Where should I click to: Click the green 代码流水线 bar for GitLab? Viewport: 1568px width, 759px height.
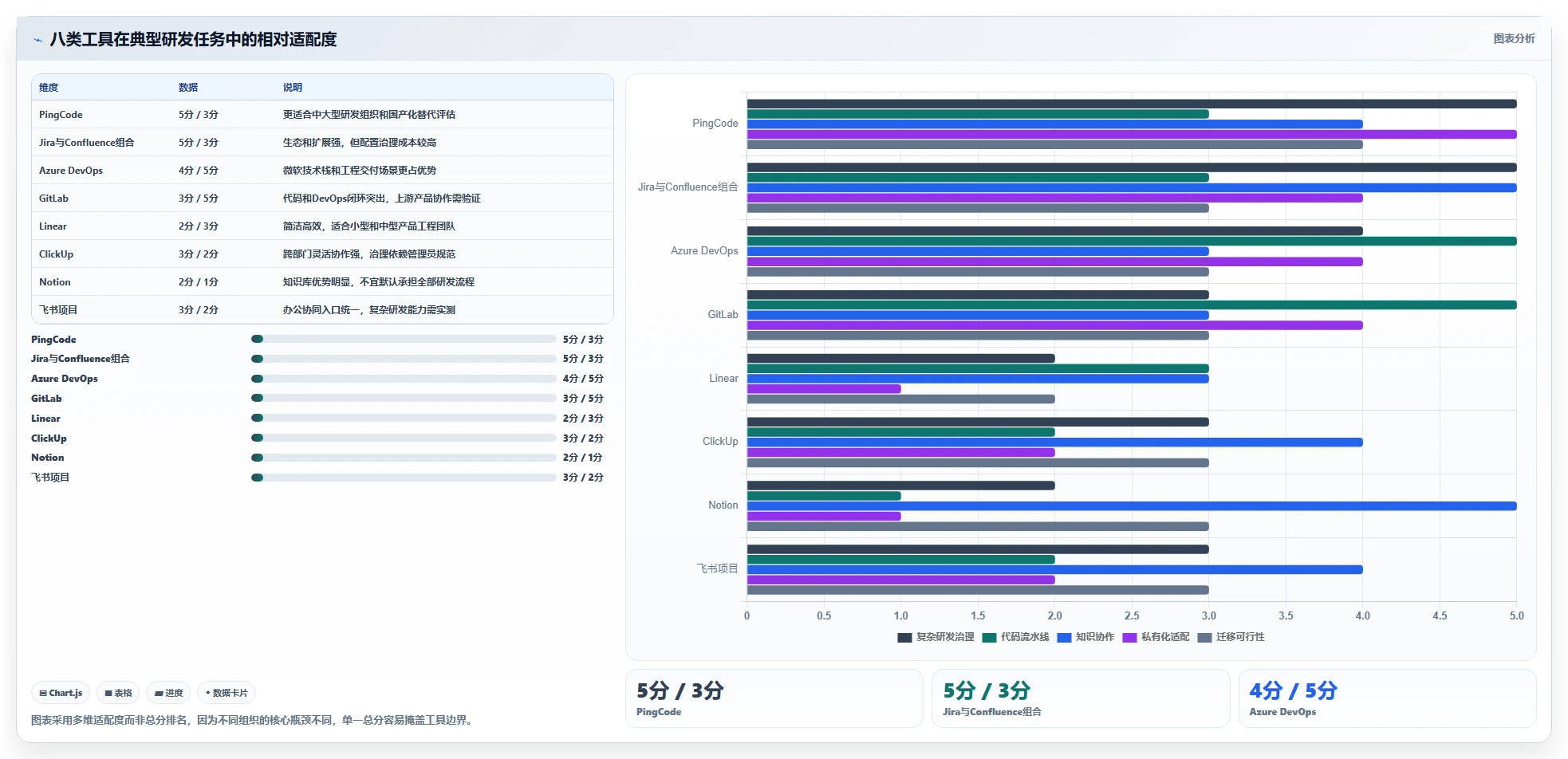pyautogui.click(x=1132, y=305)
